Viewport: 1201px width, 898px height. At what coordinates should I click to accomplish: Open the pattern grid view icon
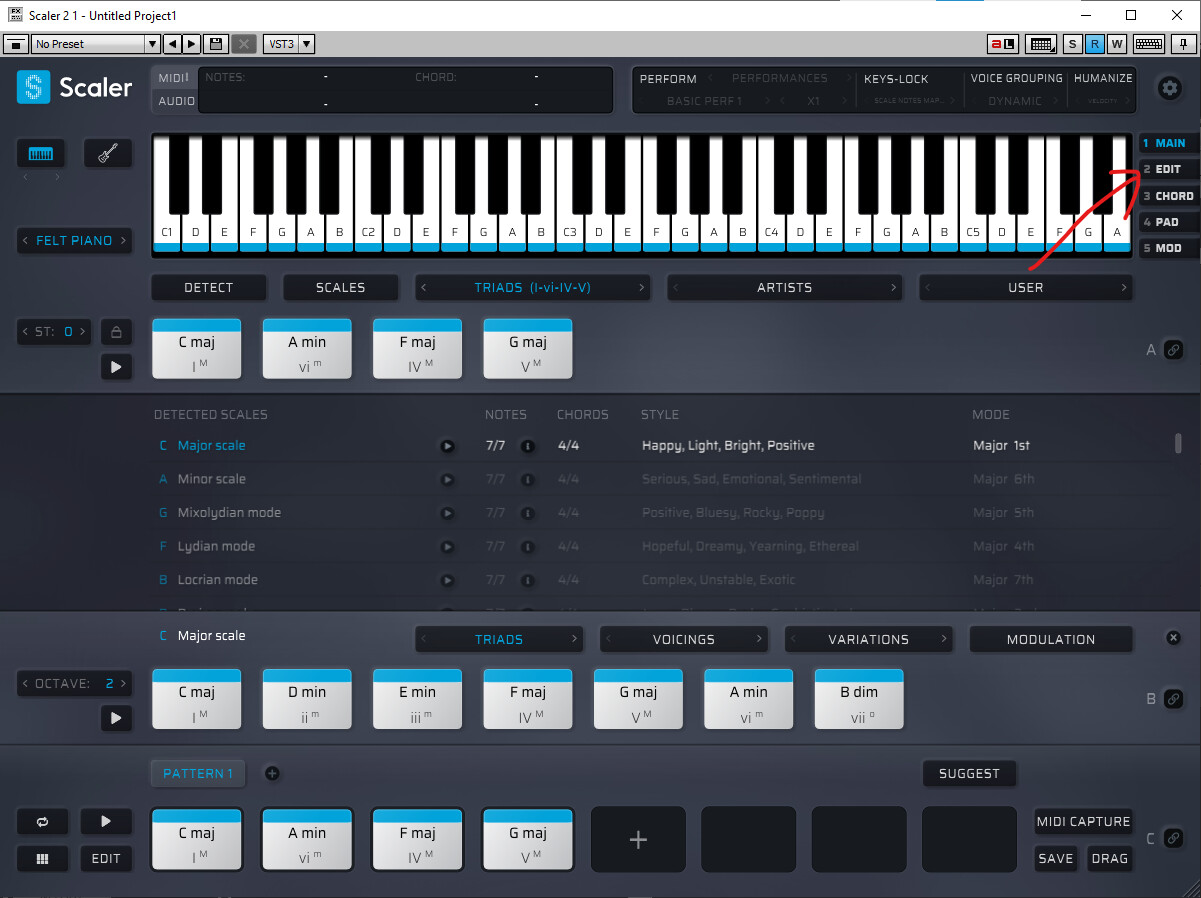point(42,858)
